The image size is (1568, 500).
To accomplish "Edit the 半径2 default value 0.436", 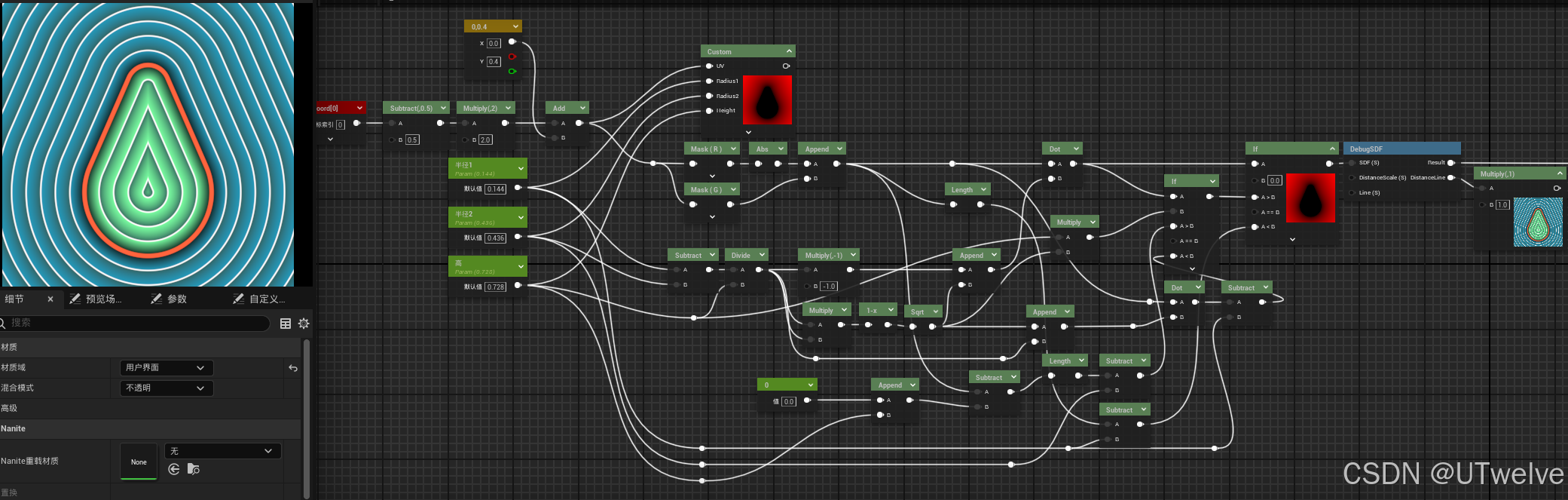I will tap(496, 238).
